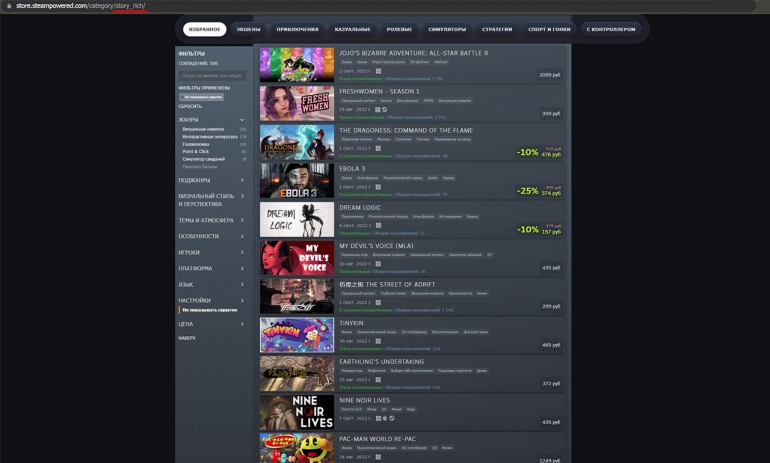This screenshot has height=463, width=770.
Task: Open the My Devil's Voice thumbnail
Action: pyautogui.click(x=297, y=258)
